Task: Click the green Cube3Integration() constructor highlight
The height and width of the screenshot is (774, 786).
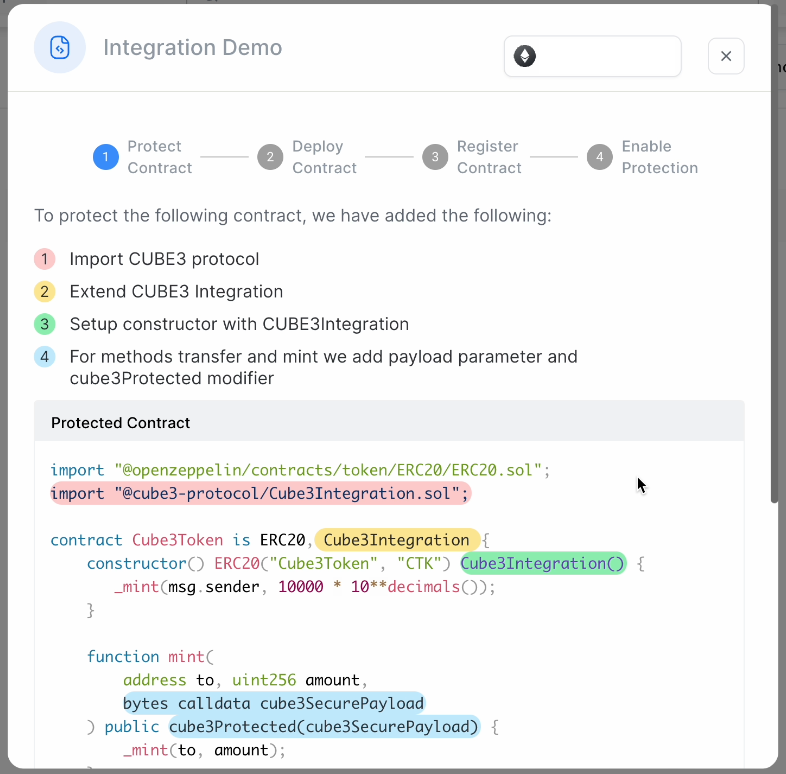Action: (x=543, y=563)
